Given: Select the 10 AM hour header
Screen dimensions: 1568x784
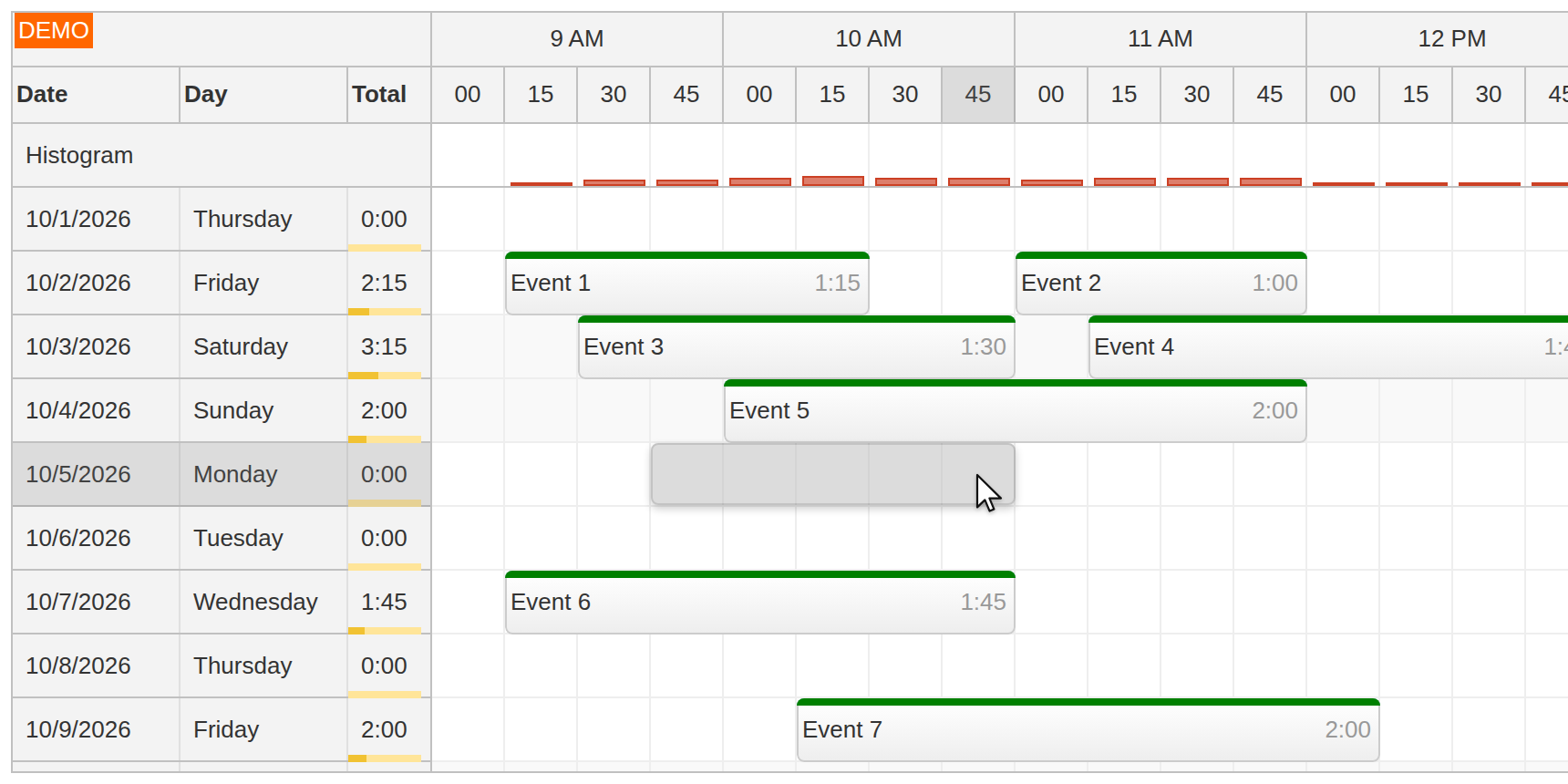Looking at the screenshot, I should point(869,39).
